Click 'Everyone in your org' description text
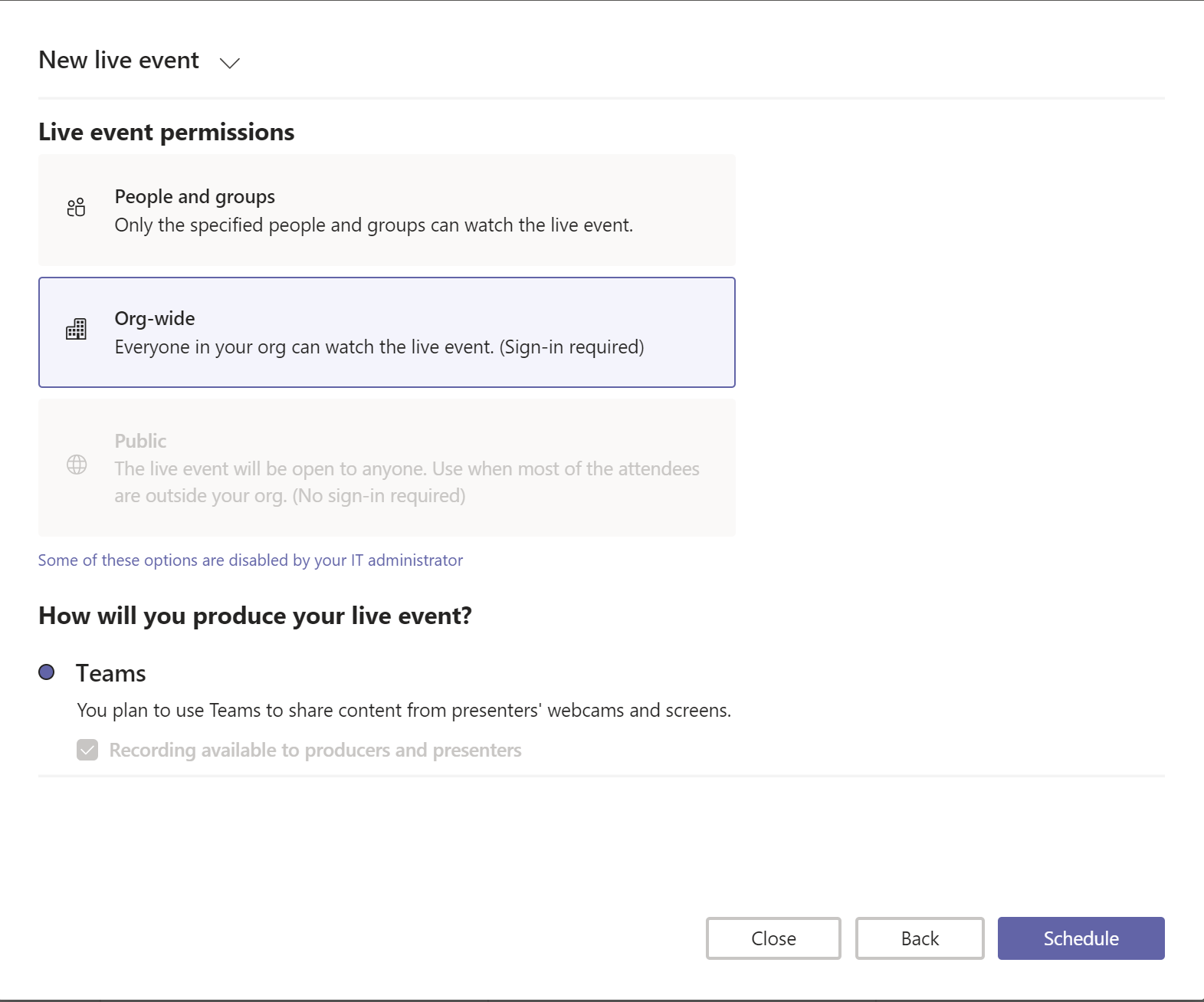 coord(379,347)
